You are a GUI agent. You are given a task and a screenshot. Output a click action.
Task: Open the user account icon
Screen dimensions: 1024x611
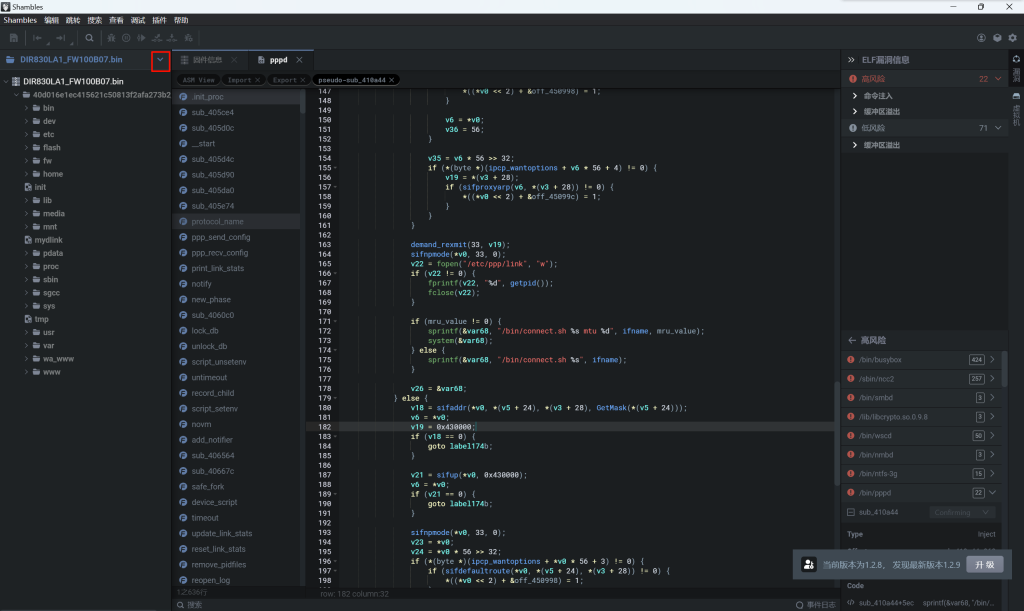click(982, 38)
